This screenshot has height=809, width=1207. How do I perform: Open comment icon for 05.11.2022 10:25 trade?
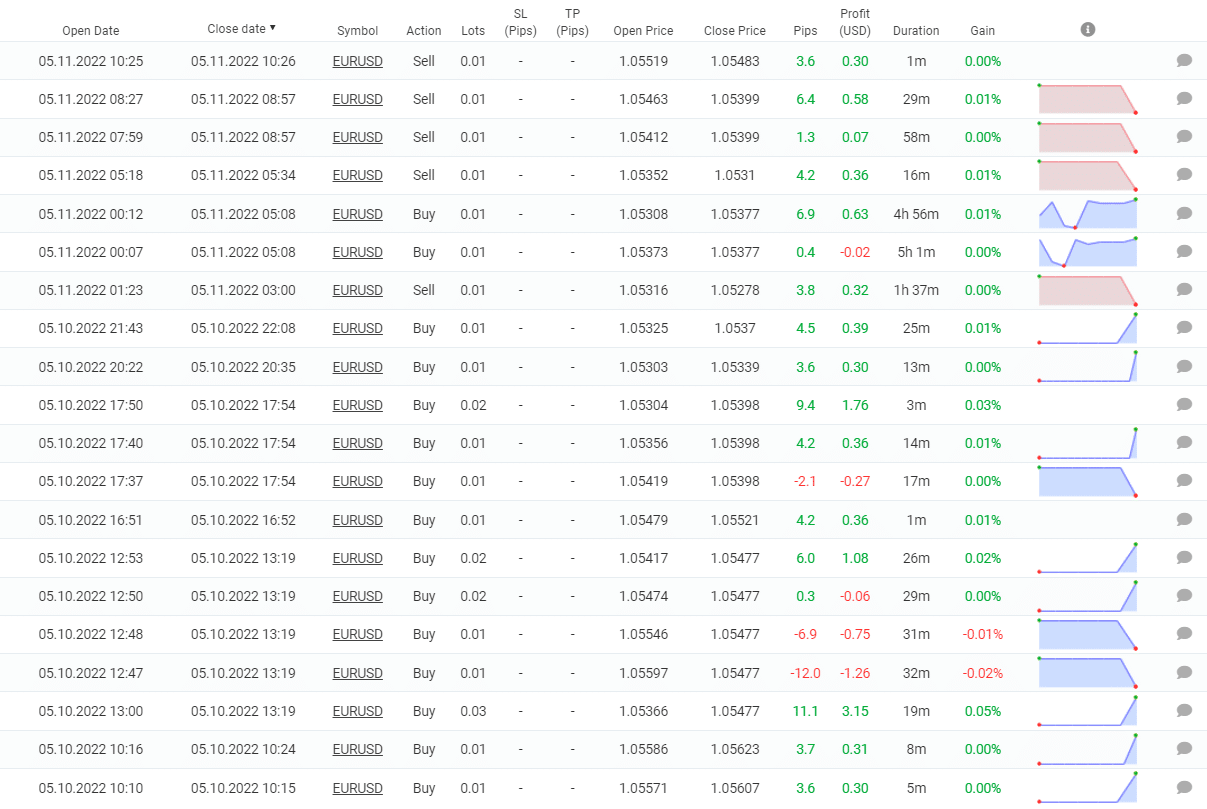pyautogui.click(x=1184, y=61)
